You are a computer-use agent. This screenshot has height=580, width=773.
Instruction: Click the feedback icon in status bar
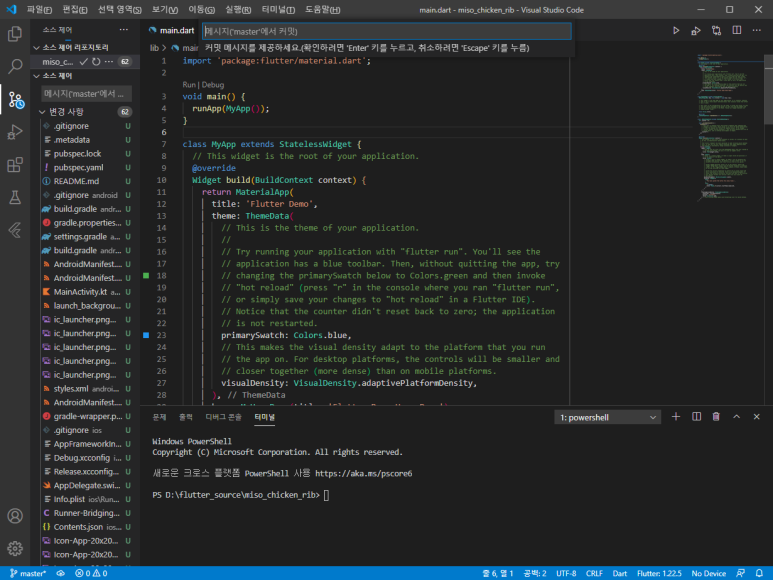pos(740,573)
